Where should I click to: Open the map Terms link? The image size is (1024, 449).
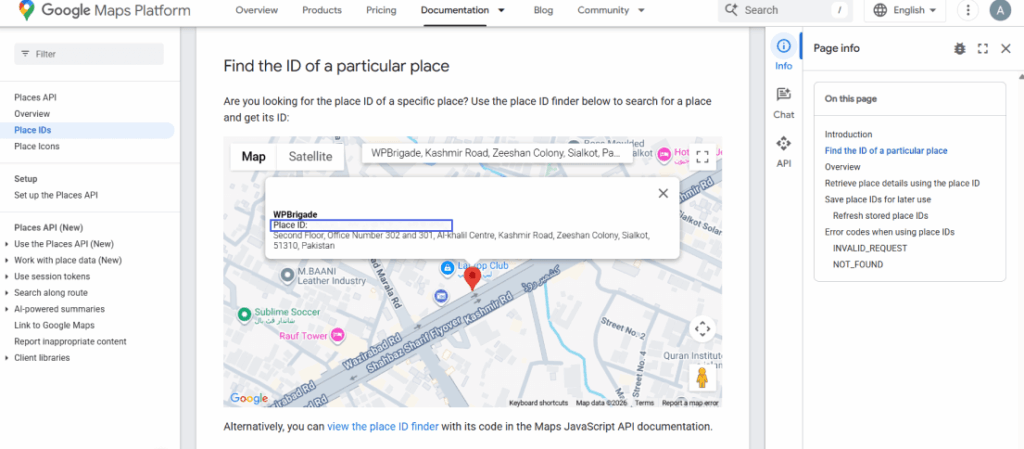tap(644, 403)
